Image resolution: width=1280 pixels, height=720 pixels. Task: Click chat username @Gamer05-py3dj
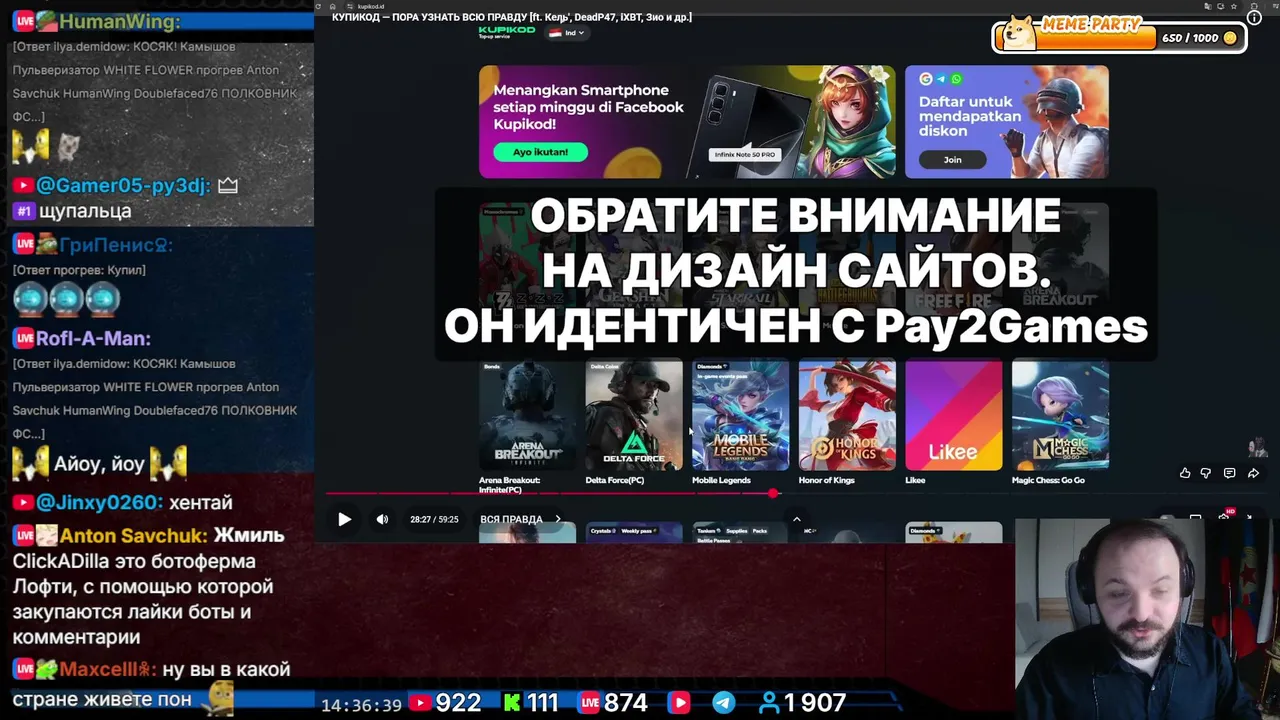pyautogui.click(x=123, y=186)
